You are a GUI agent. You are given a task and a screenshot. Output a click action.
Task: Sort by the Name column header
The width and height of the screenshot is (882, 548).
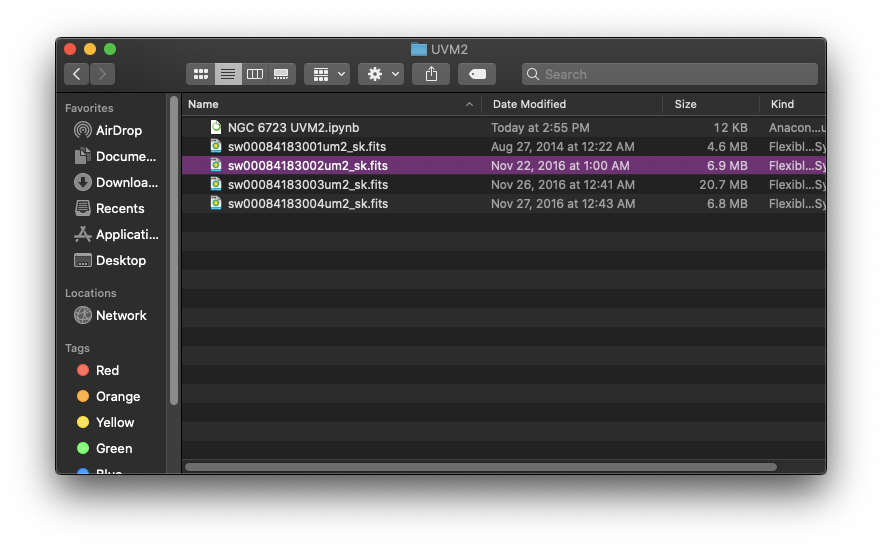click(203, 104)
